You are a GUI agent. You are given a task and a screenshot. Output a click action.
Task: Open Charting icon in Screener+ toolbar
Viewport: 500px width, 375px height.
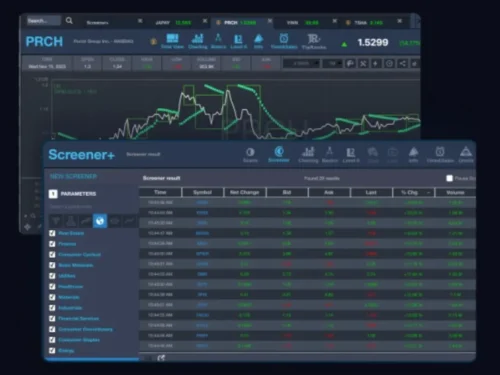click(308, 155)
